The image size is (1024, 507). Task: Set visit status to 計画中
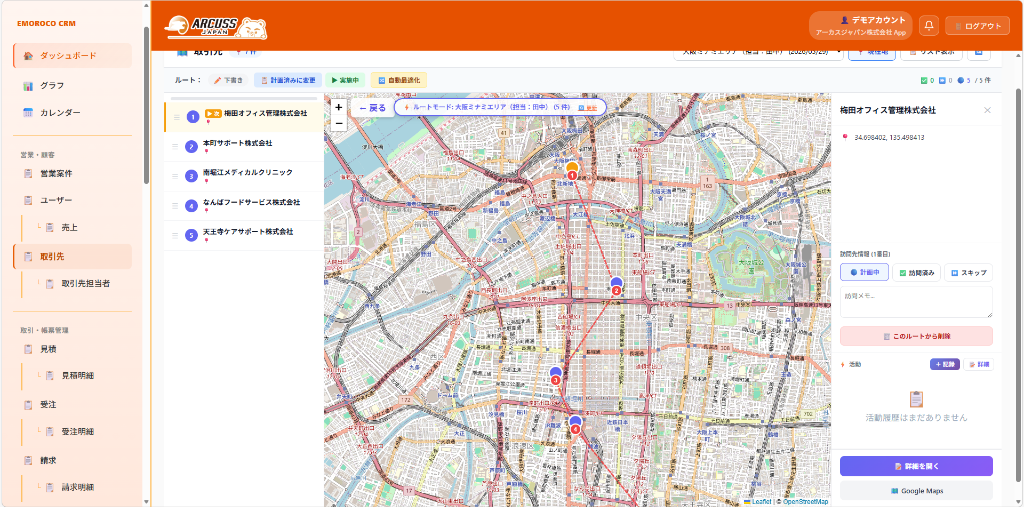point(864,272)
